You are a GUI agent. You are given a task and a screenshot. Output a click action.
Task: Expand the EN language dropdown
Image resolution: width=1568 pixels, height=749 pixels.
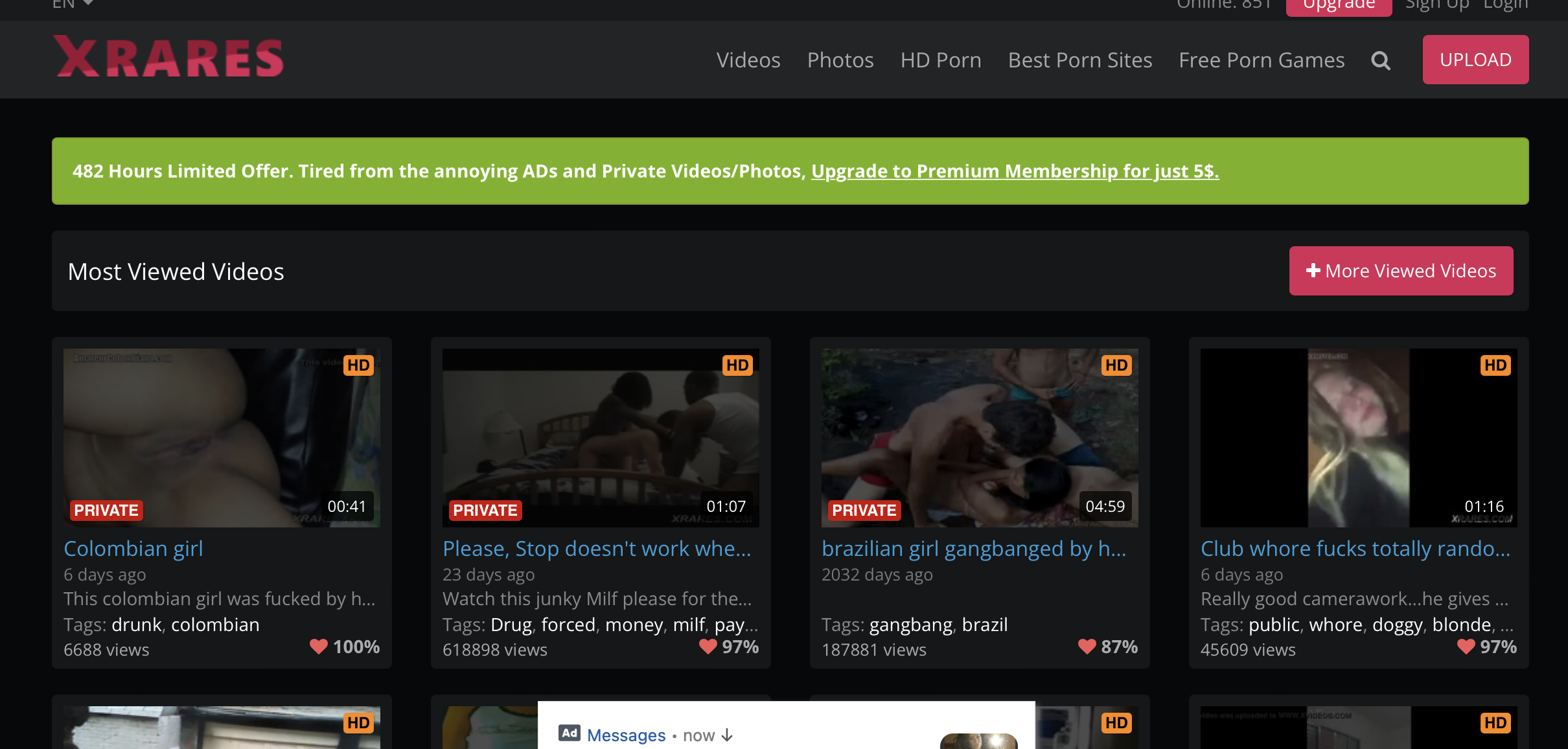pyautogui.click(x=73, y=4)
